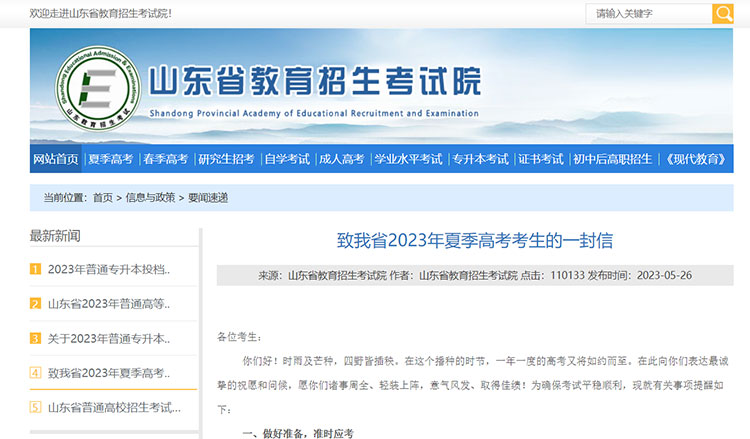Screen dimensions: 750x439
Task: Click the Shandong exam academy logo
Action: (x=97, y=88)
